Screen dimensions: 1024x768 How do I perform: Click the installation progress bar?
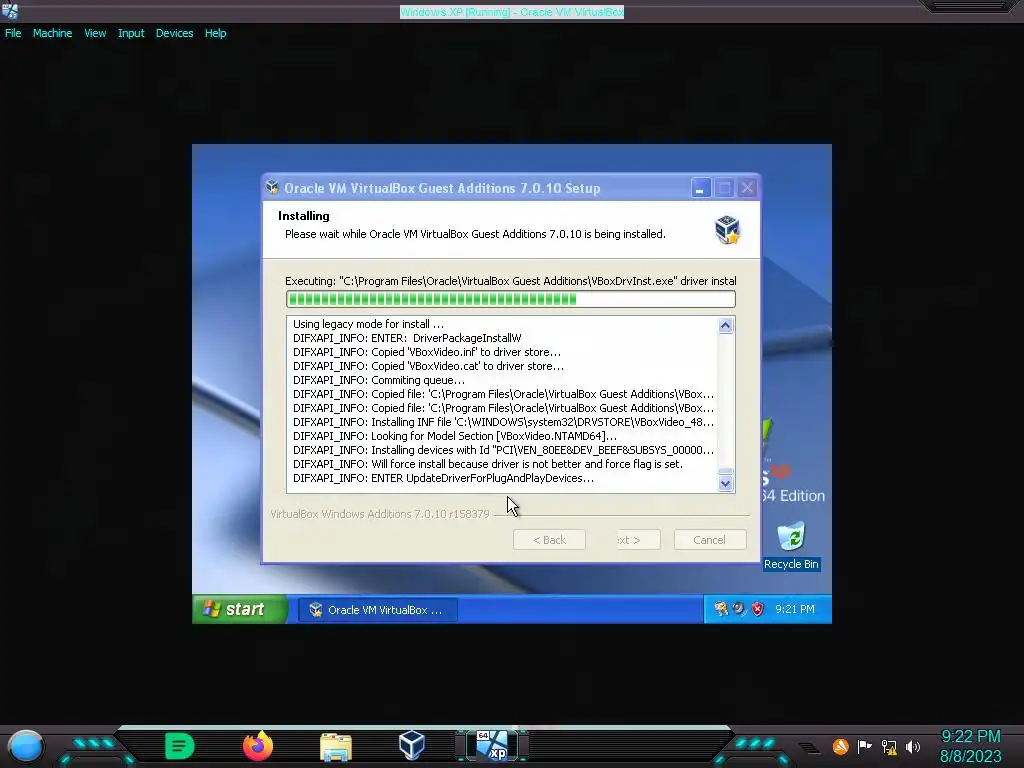511,299
